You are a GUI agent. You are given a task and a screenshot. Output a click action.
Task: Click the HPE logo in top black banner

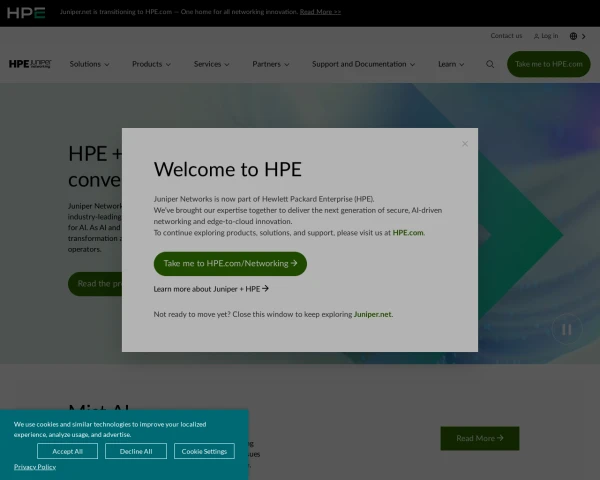[x=26, y=13]
